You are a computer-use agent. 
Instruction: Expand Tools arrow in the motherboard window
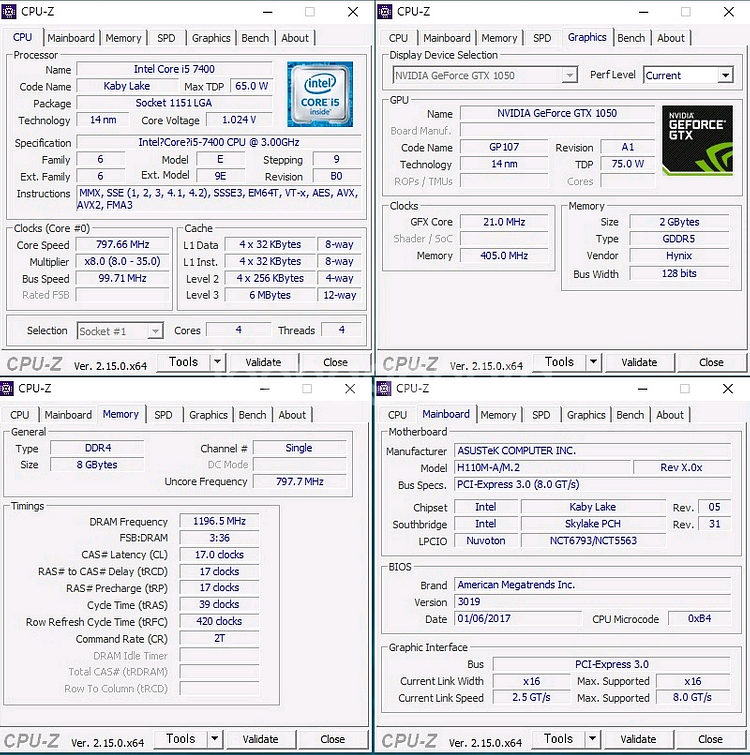click(592, 739)
